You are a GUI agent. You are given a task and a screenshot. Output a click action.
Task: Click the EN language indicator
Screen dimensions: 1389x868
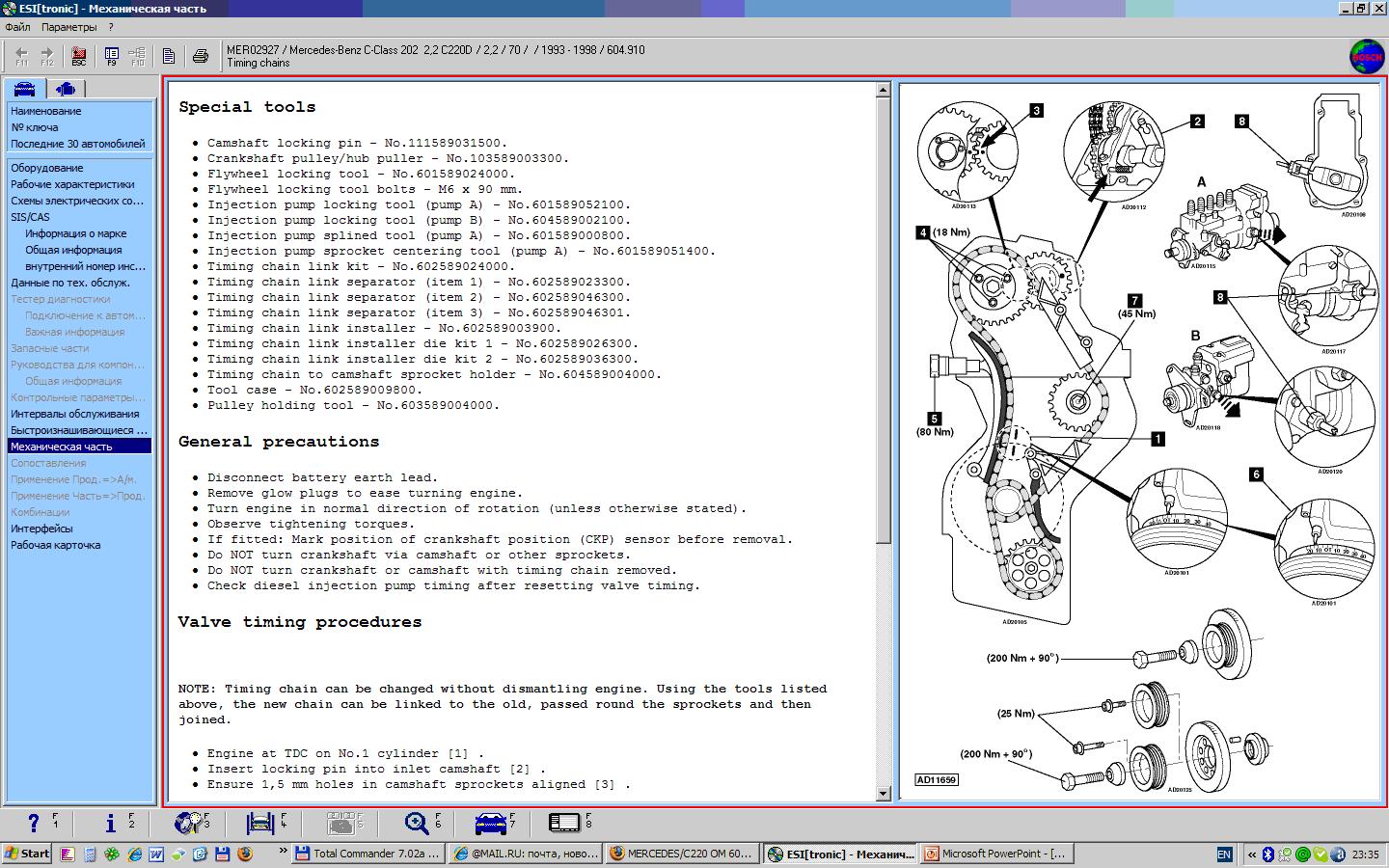coord(1224,854)
